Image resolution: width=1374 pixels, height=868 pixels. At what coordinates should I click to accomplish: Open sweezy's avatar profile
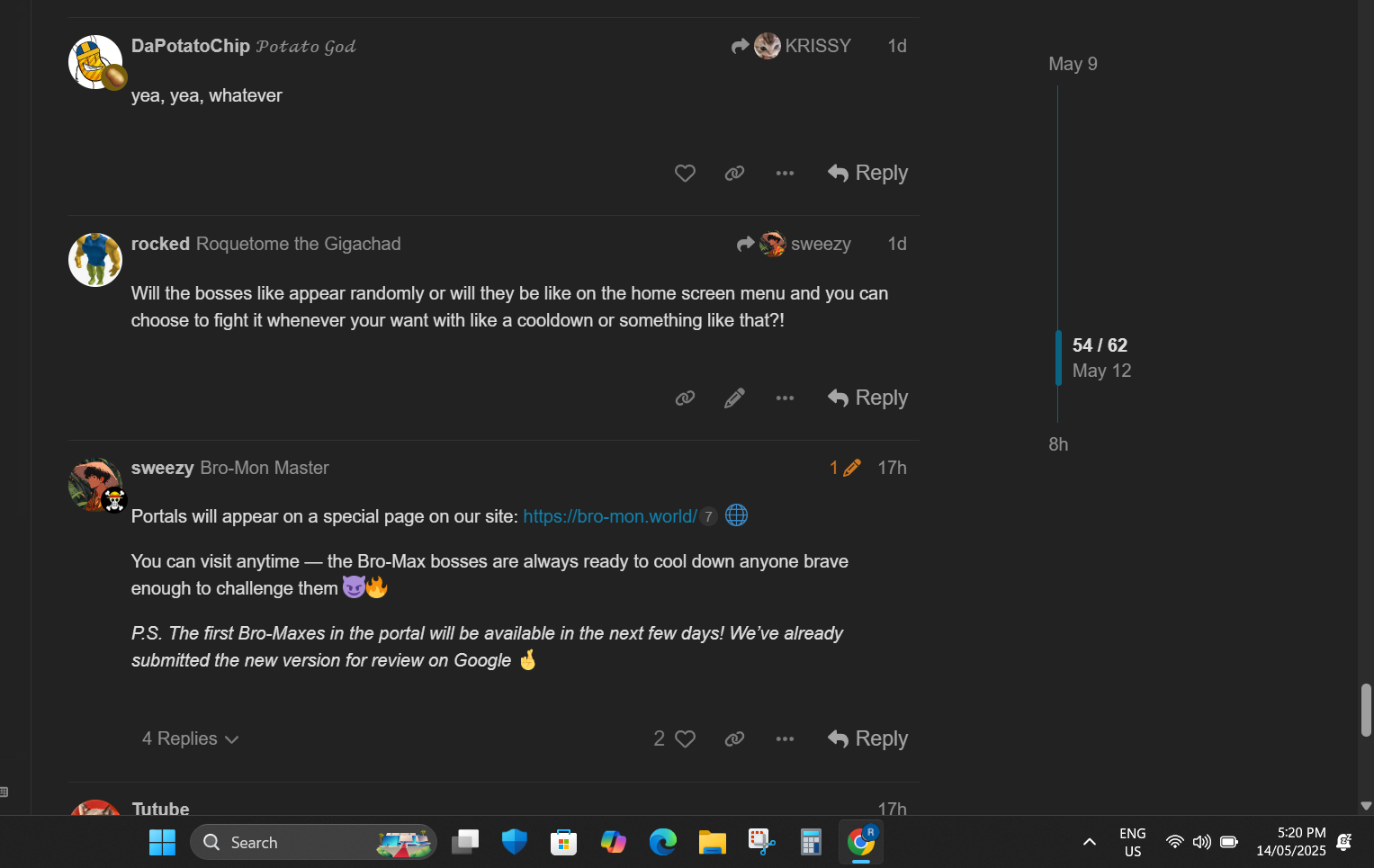95,486
